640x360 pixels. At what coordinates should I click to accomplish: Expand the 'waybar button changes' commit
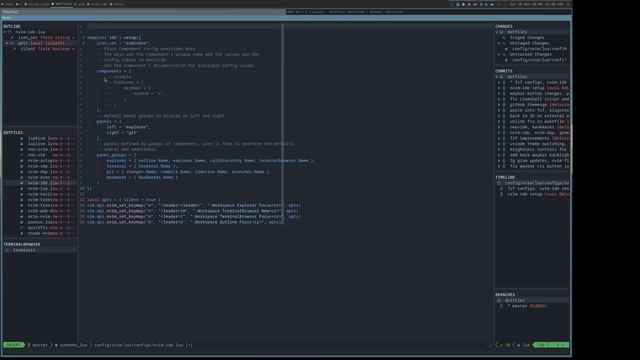498,93
